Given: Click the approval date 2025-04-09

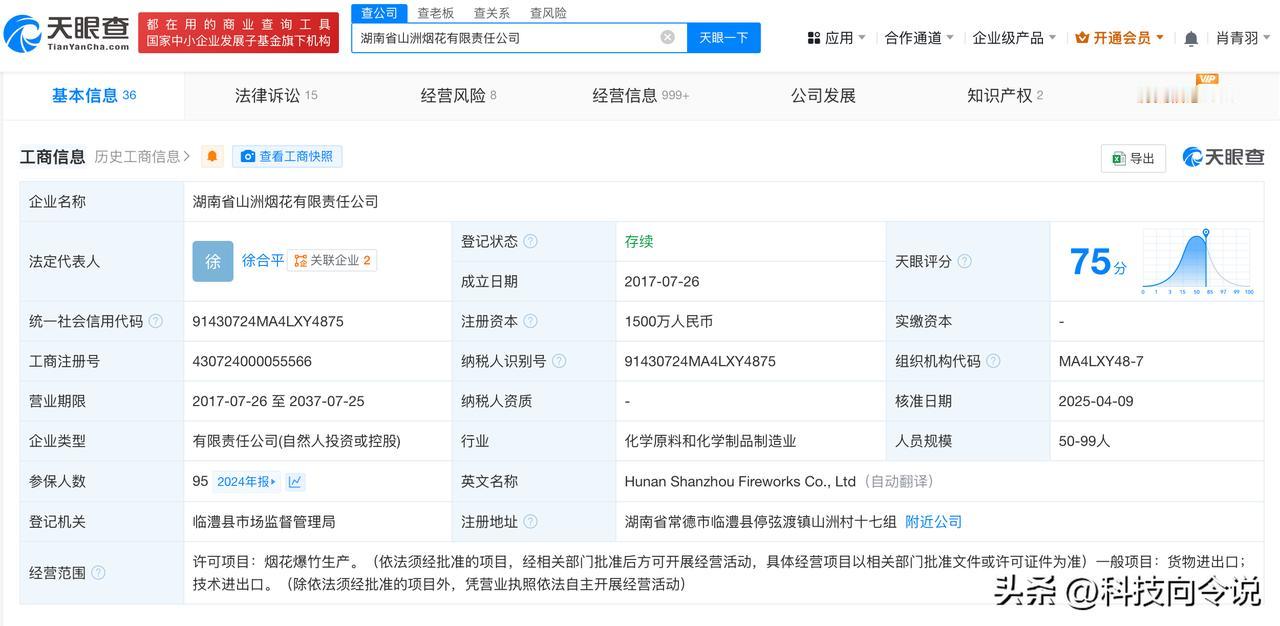Looking at the screenshot, I should pyautogui.click(x=1095, y=401).
